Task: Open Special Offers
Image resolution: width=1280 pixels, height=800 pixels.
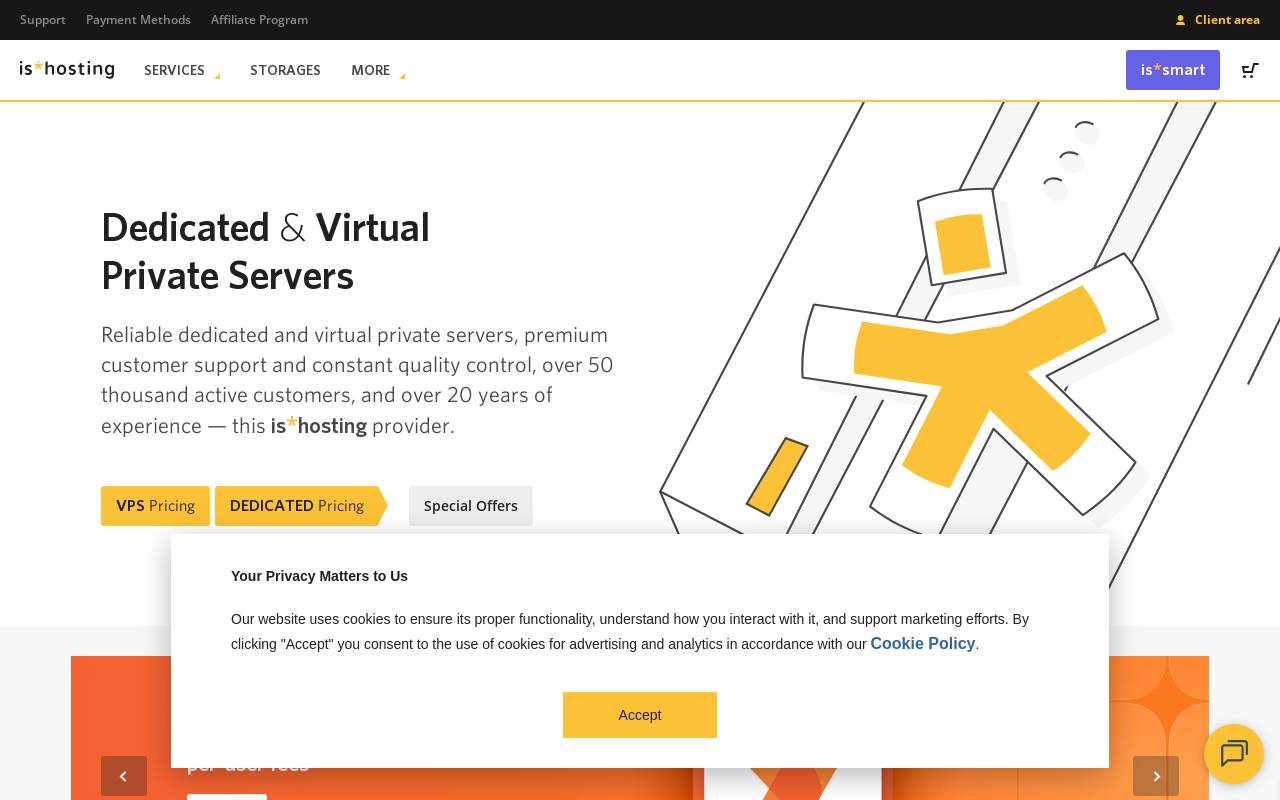Action: 471,506
